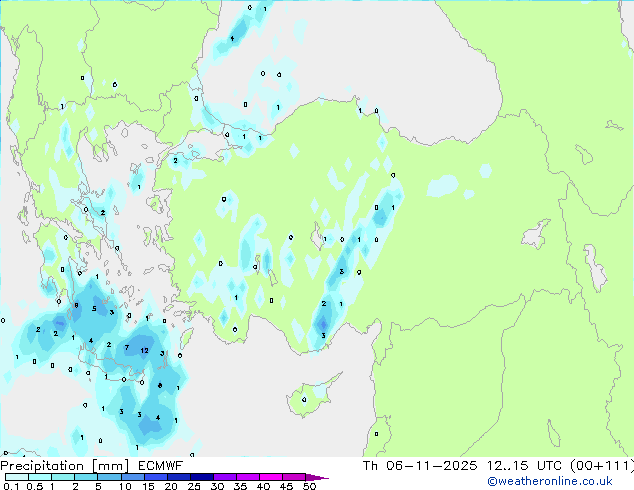Choose the 10–15 mm legend color swatch

(132, 477)
